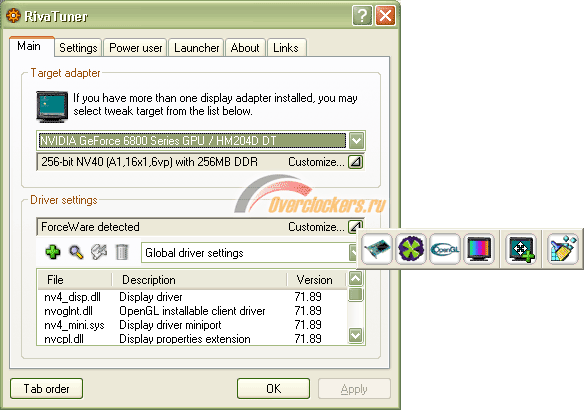This screenshot has height=410, width=584.
Task: Expand Customize arrow beside 256-bit NV40
Action: click(x=356, y=162)
